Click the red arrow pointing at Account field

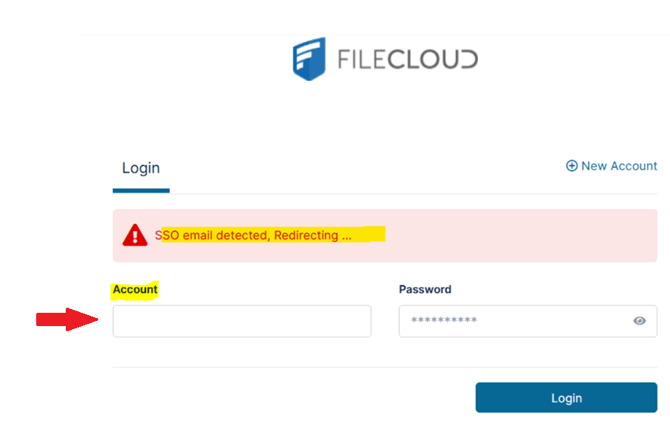66,320
